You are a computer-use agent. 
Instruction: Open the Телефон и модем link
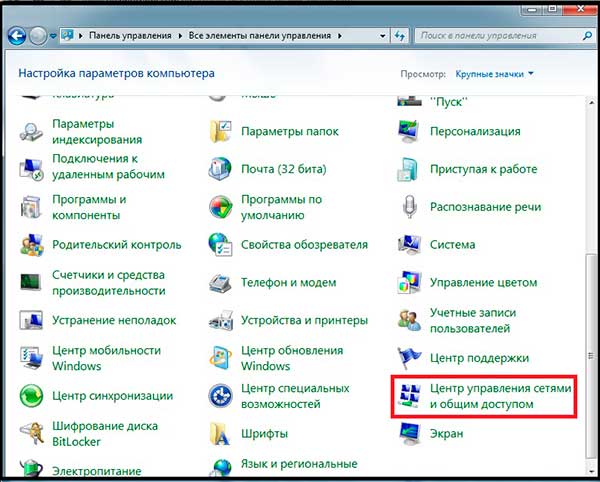point(289,283)
